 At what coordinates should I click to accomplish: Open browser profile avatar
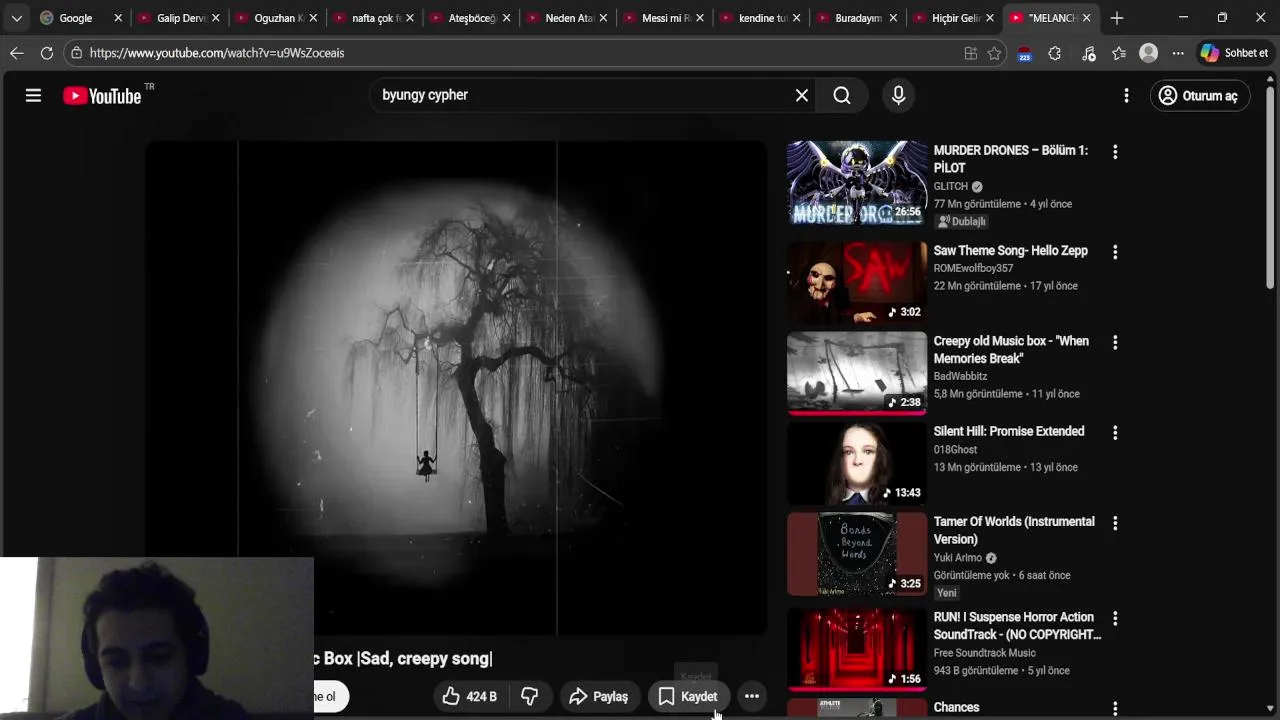pyautogui.click(x=1149, y=53)
